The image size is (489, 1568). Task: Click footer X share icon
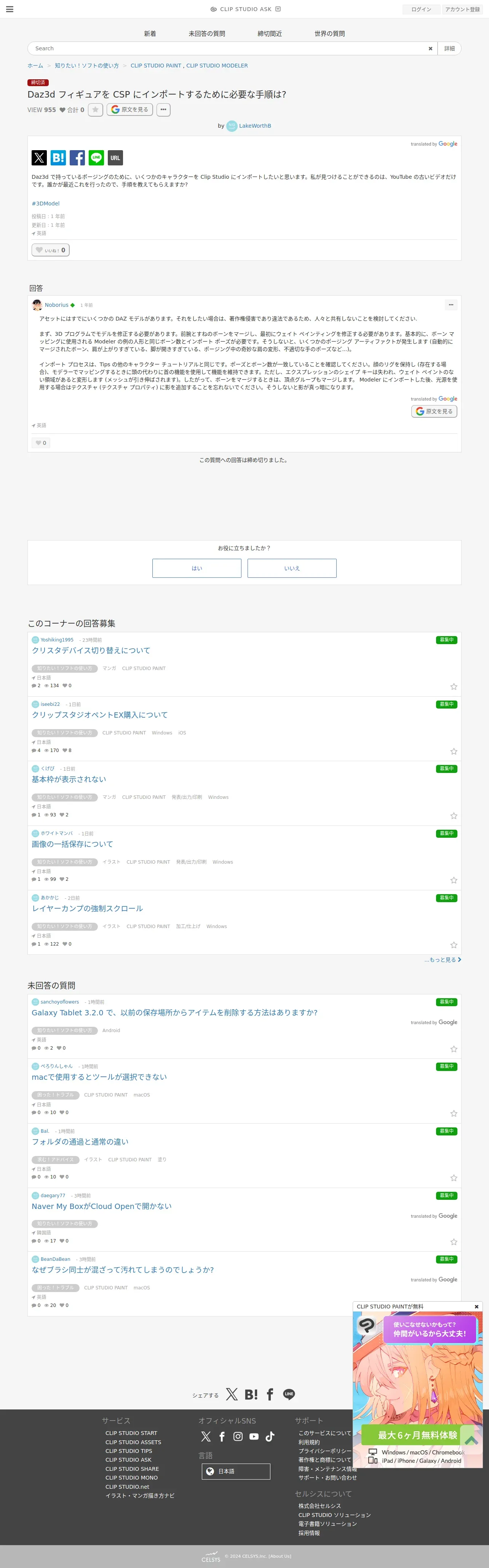click(232, 1395)
